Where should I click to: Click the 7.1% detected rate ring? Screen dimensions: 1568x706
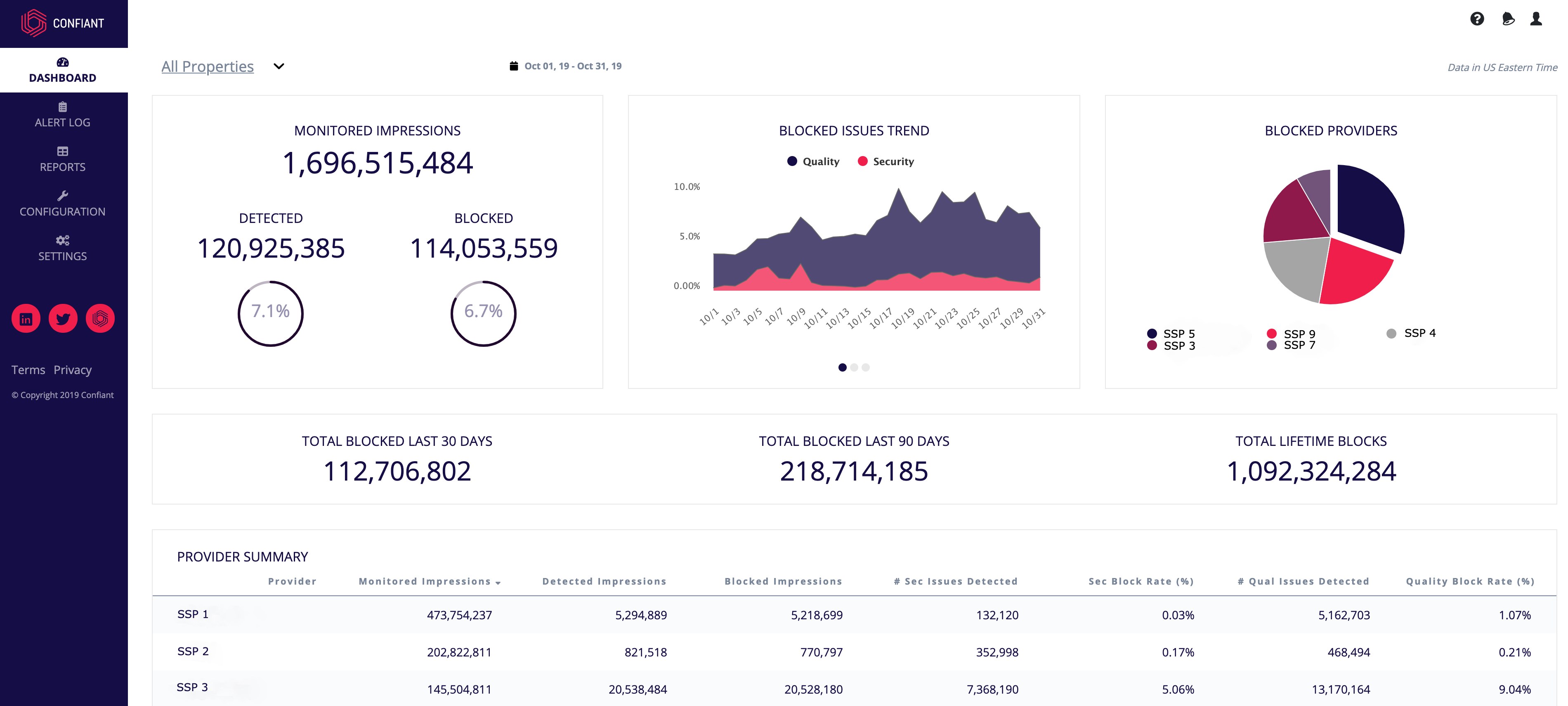pyautogui.click(x=270, y=314)
